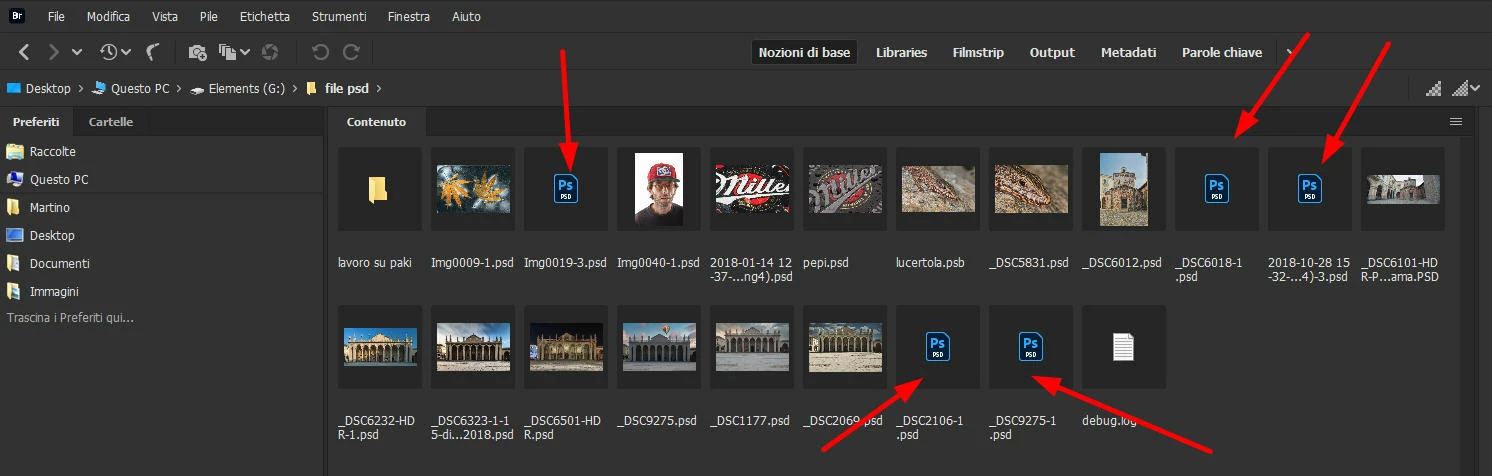Open the File menu
The image size is (1492, 476).
click(x=56, y=17)
